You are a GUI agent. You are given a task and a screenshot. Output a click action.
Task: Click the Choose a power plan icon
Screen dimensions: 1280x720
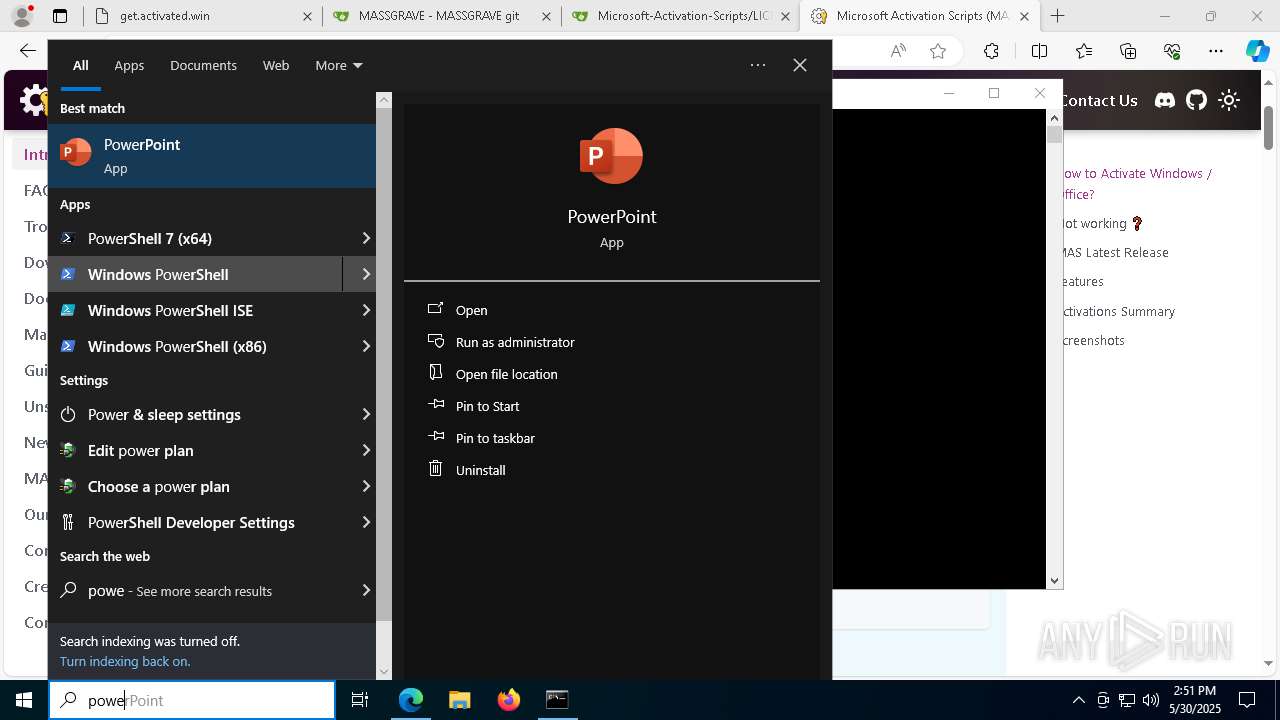pos(68,486)
